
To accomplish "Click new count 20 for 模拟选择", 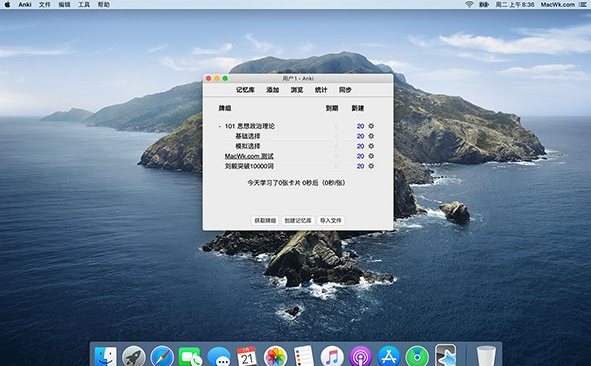I will coord(361,146).
